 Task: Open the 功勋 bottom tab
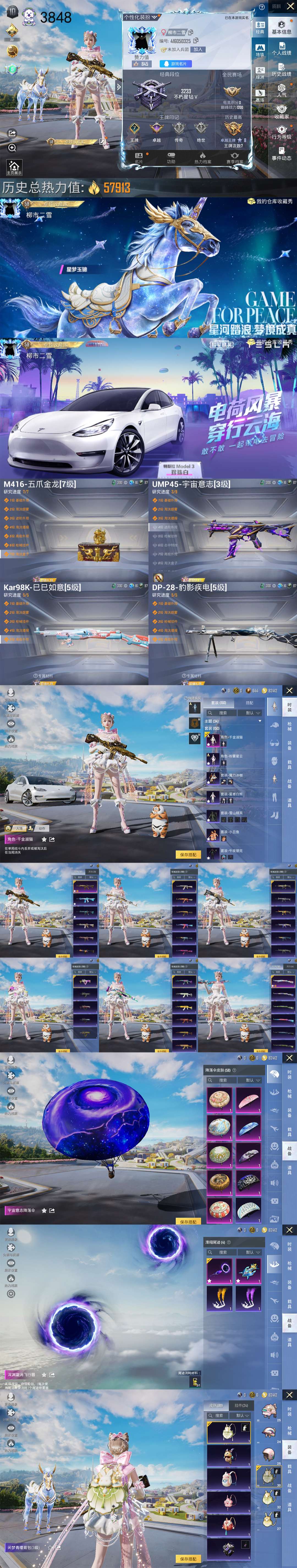coord(171,158)
